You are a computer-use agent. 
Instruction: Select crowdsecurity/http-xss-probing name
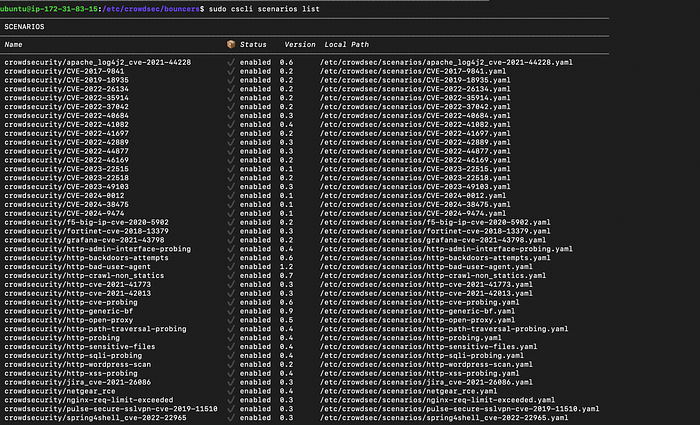71,374
